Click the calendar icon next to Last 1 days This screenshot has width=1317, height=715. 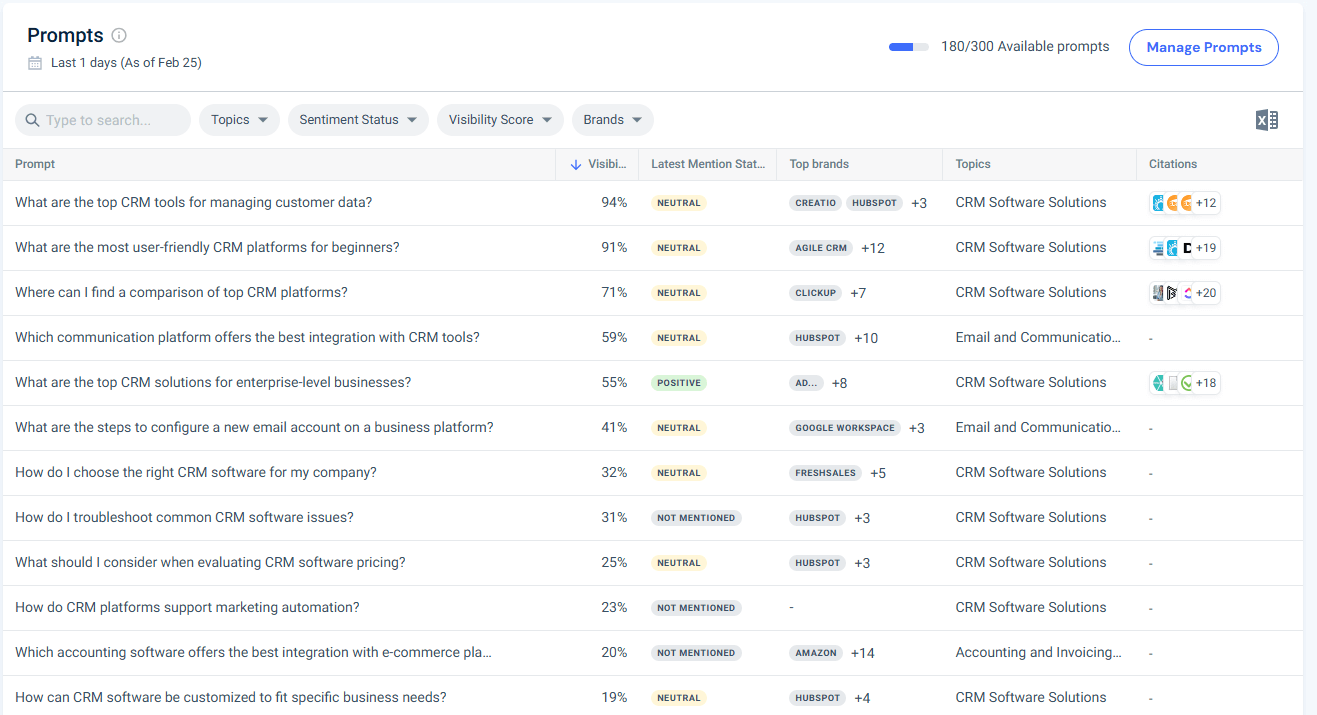pyautogui.click(x=35, y=63)
